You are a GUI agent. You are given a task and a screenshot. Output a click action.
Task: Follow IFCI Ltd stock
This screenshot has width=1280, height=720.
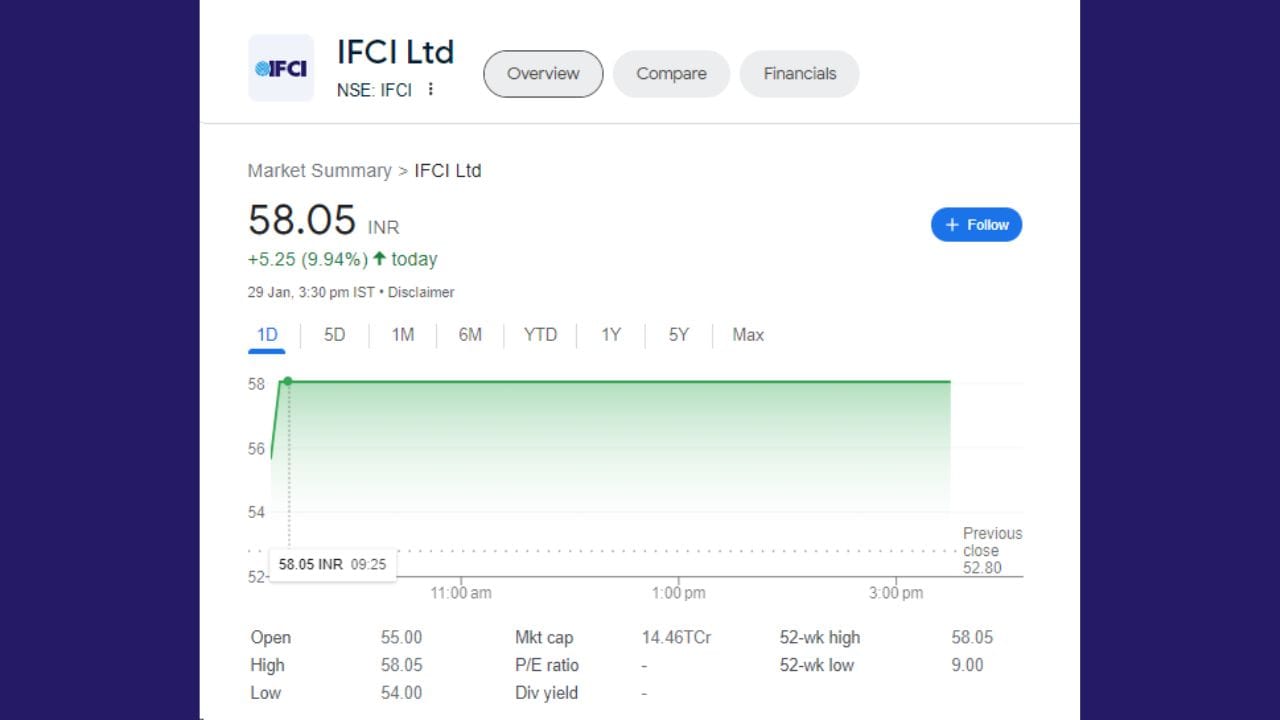[976, 224]
